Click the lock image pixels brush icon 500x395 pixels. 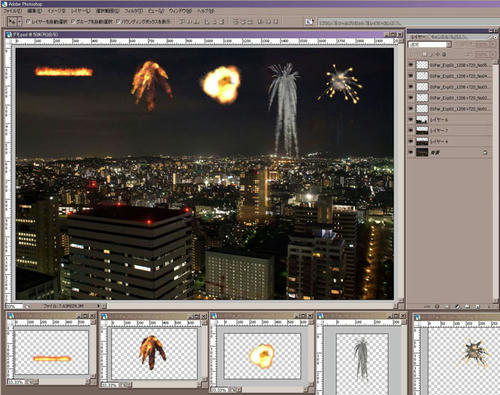tap(431, 54)
